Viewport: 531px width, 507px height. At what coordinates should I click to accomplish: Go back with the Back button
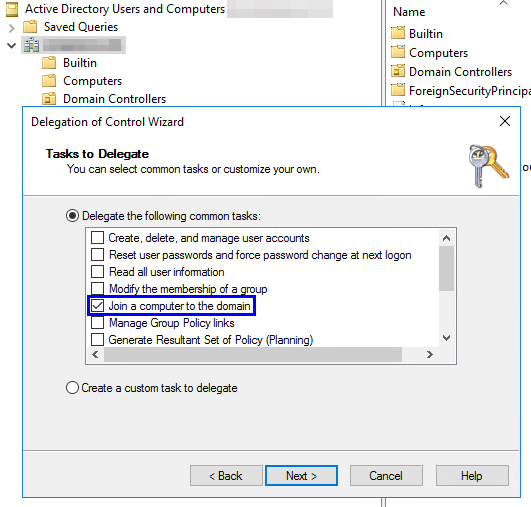(226, 476)
